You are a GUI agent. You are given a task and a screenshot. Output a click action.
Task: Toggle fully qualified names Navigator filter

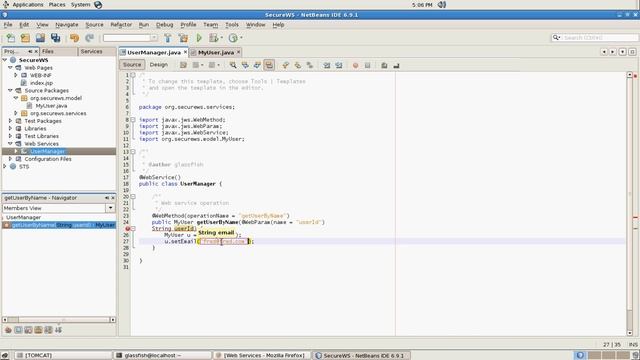48,330
